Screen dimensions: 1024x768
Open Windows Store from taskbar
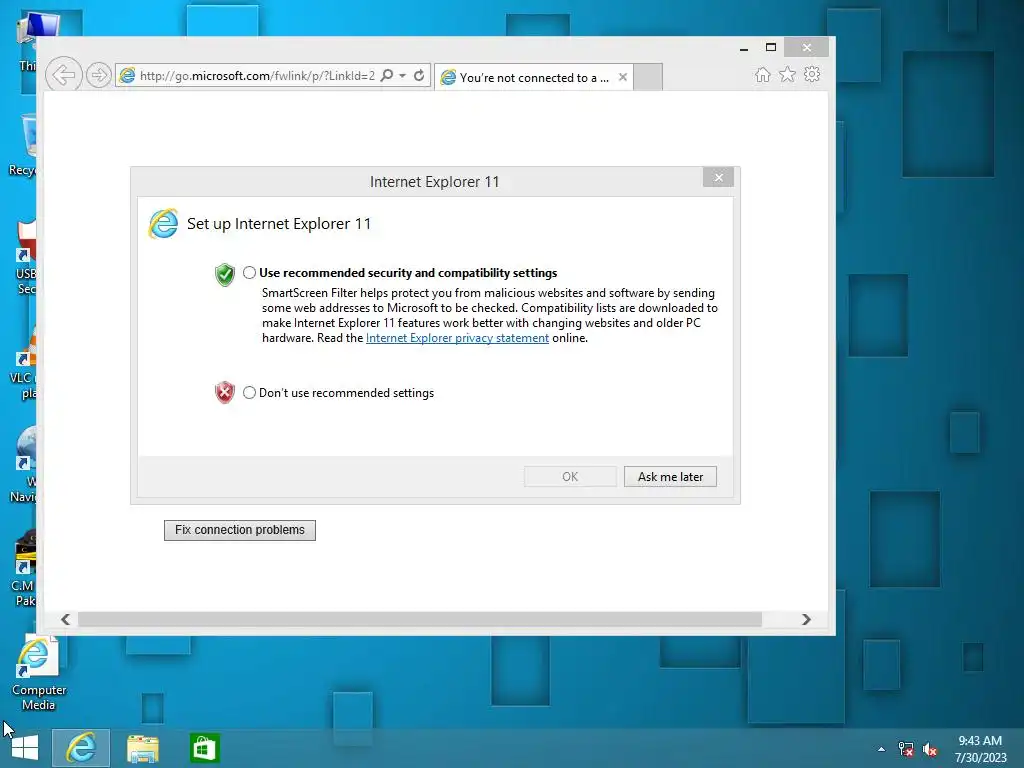tap(204, 748)
